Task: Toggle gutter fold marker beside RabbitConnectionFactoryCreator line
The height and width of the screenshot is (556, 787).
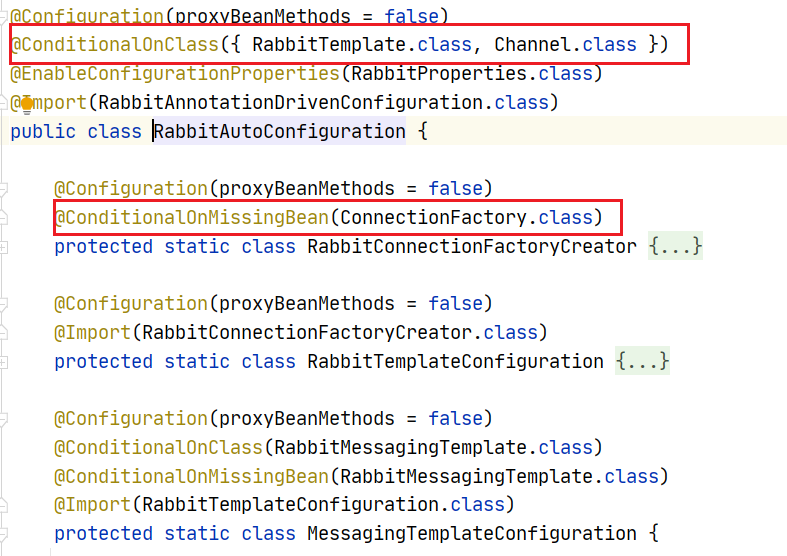Action: click(5, 246)
